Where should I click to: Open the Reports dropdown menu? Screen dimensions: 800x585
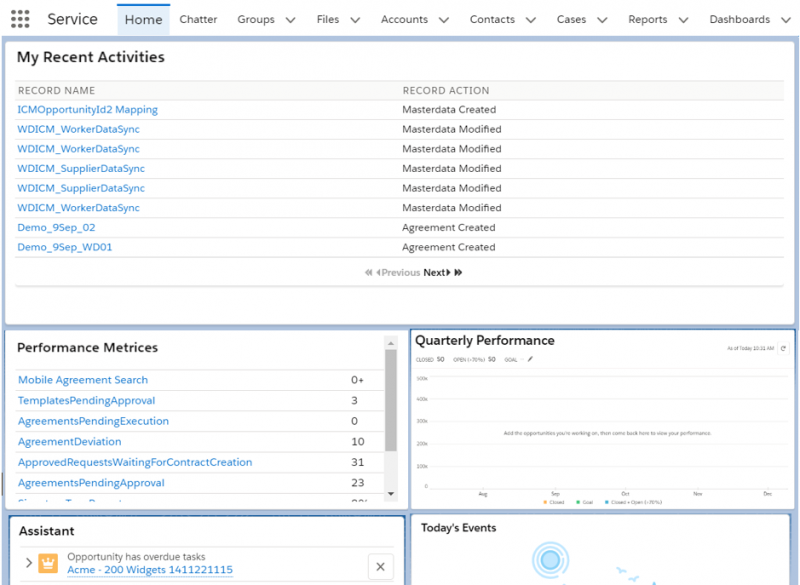pyautogui.click(x=684, y=19)
